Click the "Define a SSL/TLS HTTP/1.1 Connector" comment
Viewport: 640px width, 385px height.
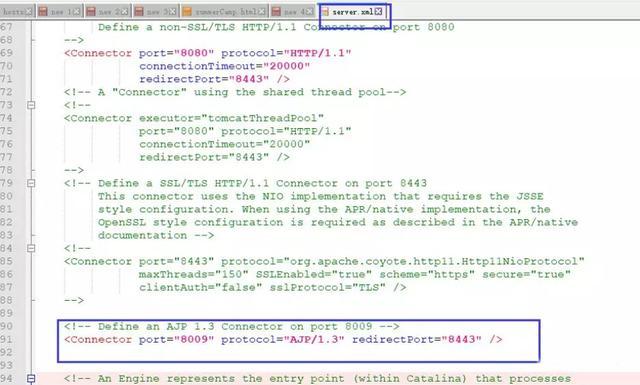(245, 183)
